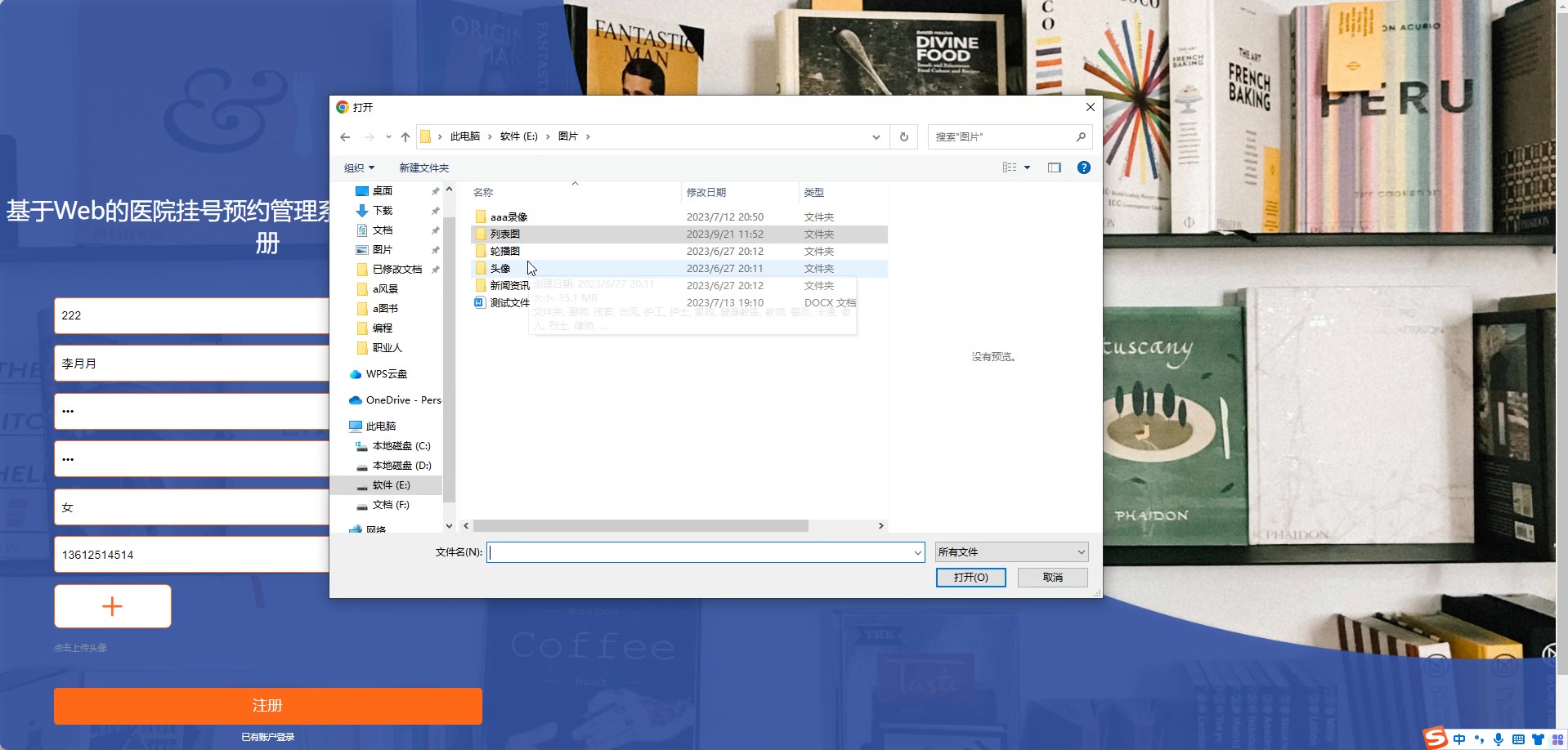Image resolution: width=1568 pixels, height=750 pixels.
Task: Focus the phone field with 13612514514
Action: coord(191,555)
